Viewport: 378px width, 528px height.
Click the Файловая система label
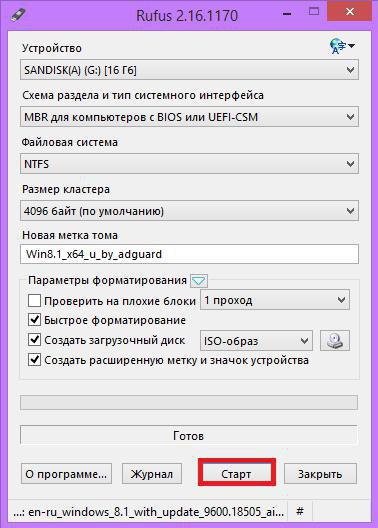click(70, 142)
